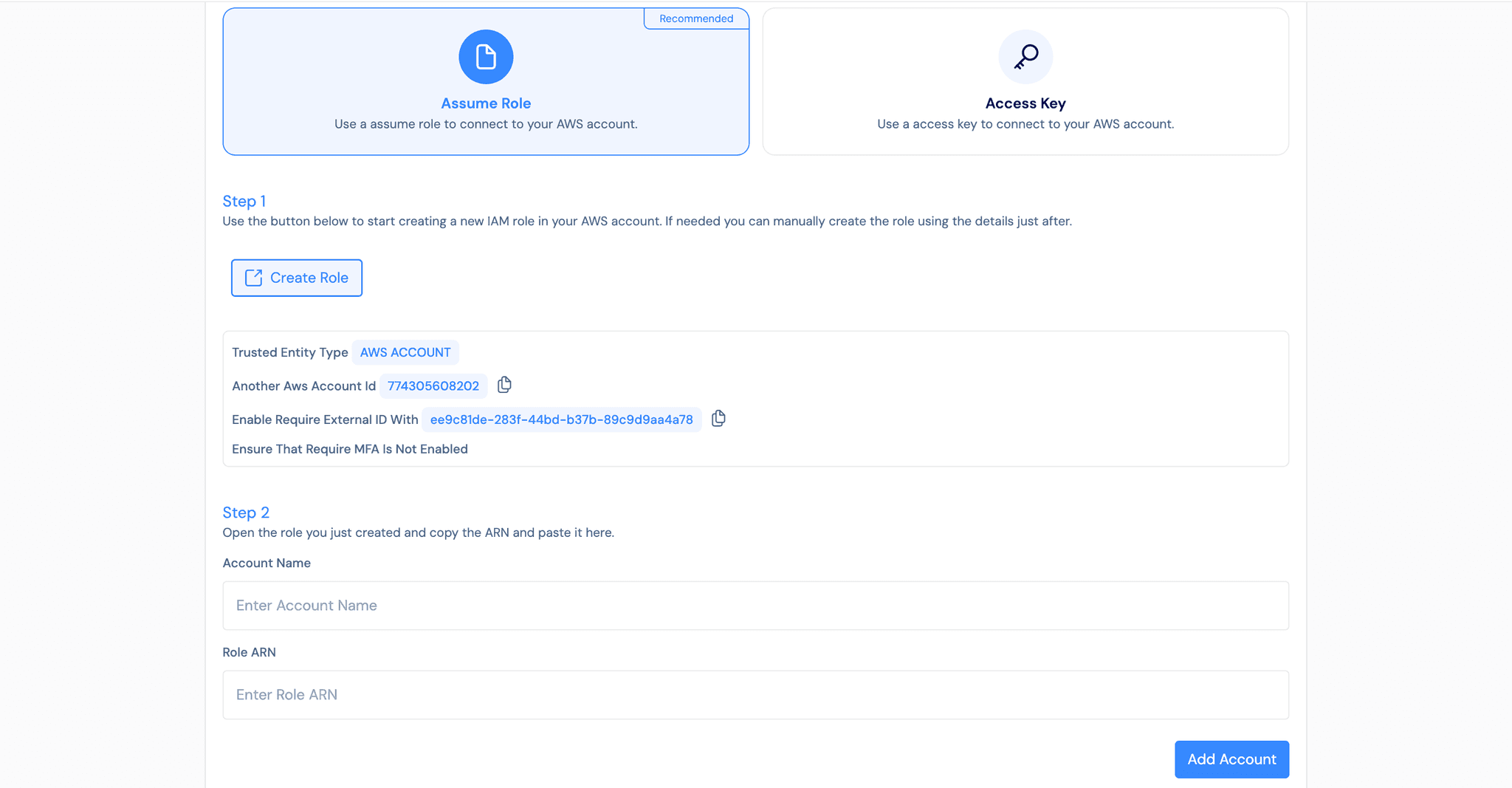Image resolution: width=1512 pixels, height=788 pixels.
Task: Click the Assume Role document icon
Action: point(486,57)
